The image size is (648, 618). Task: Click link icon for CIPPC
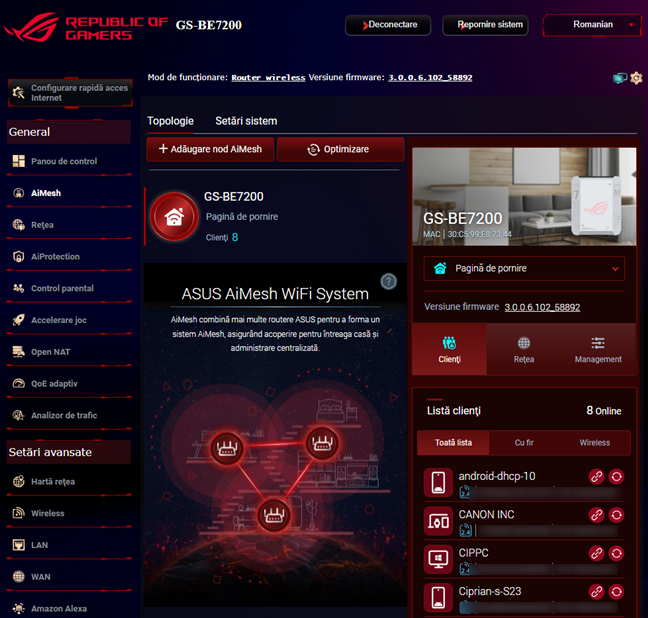point(596,554)
